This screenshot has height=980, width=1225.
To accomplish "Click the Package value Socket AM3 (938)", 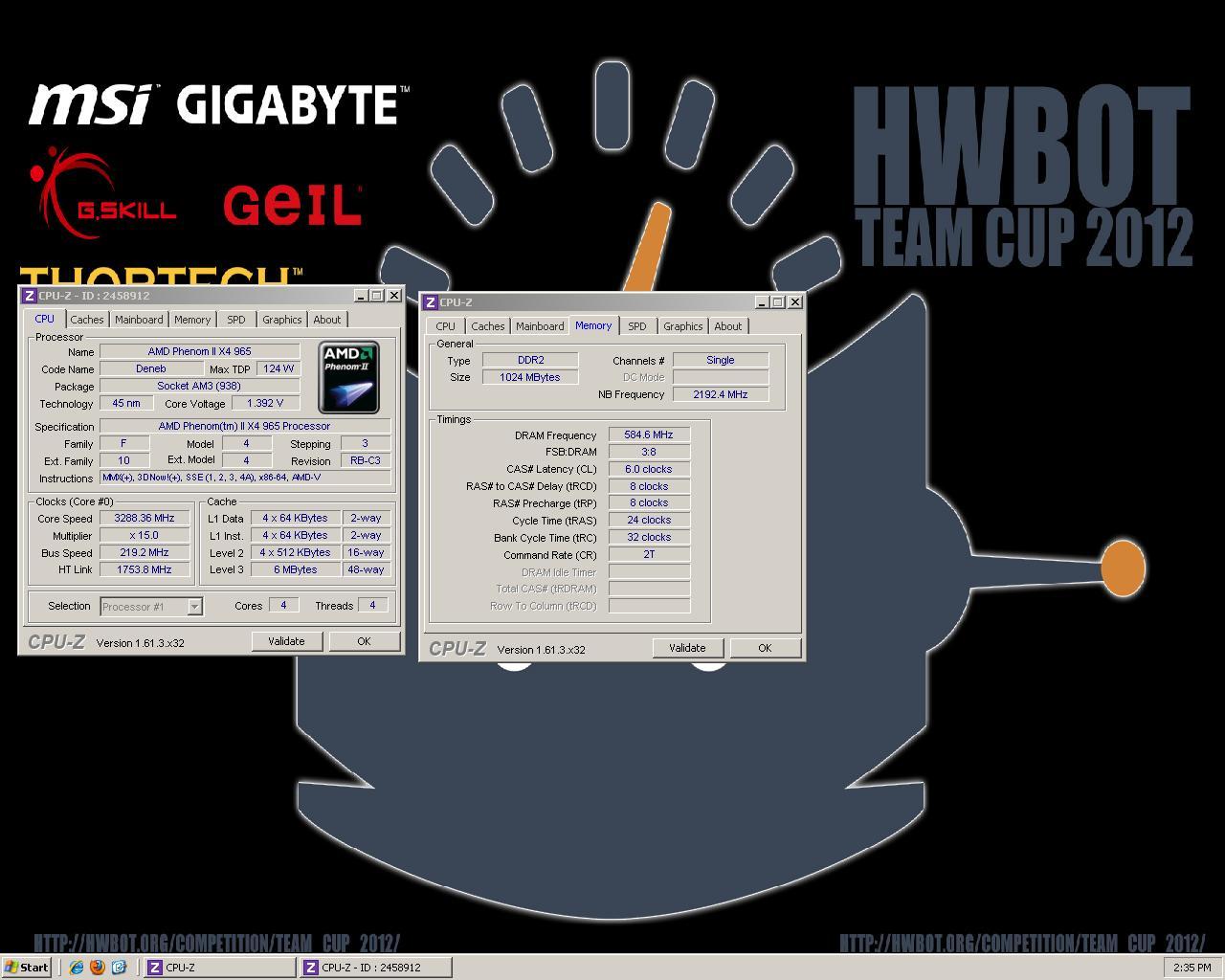I will (200, 386).
